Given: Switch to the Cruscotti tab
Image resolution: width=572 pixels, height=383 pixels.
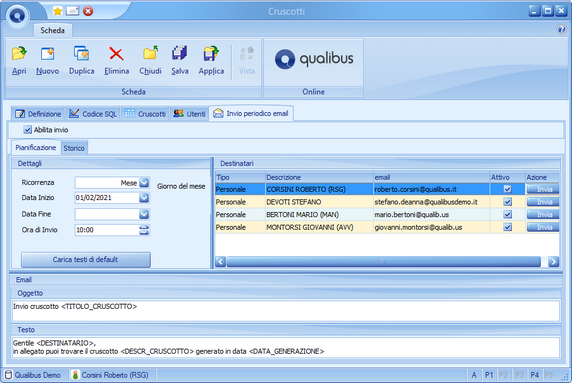Looking at the screenshot, I should (145, 114).
